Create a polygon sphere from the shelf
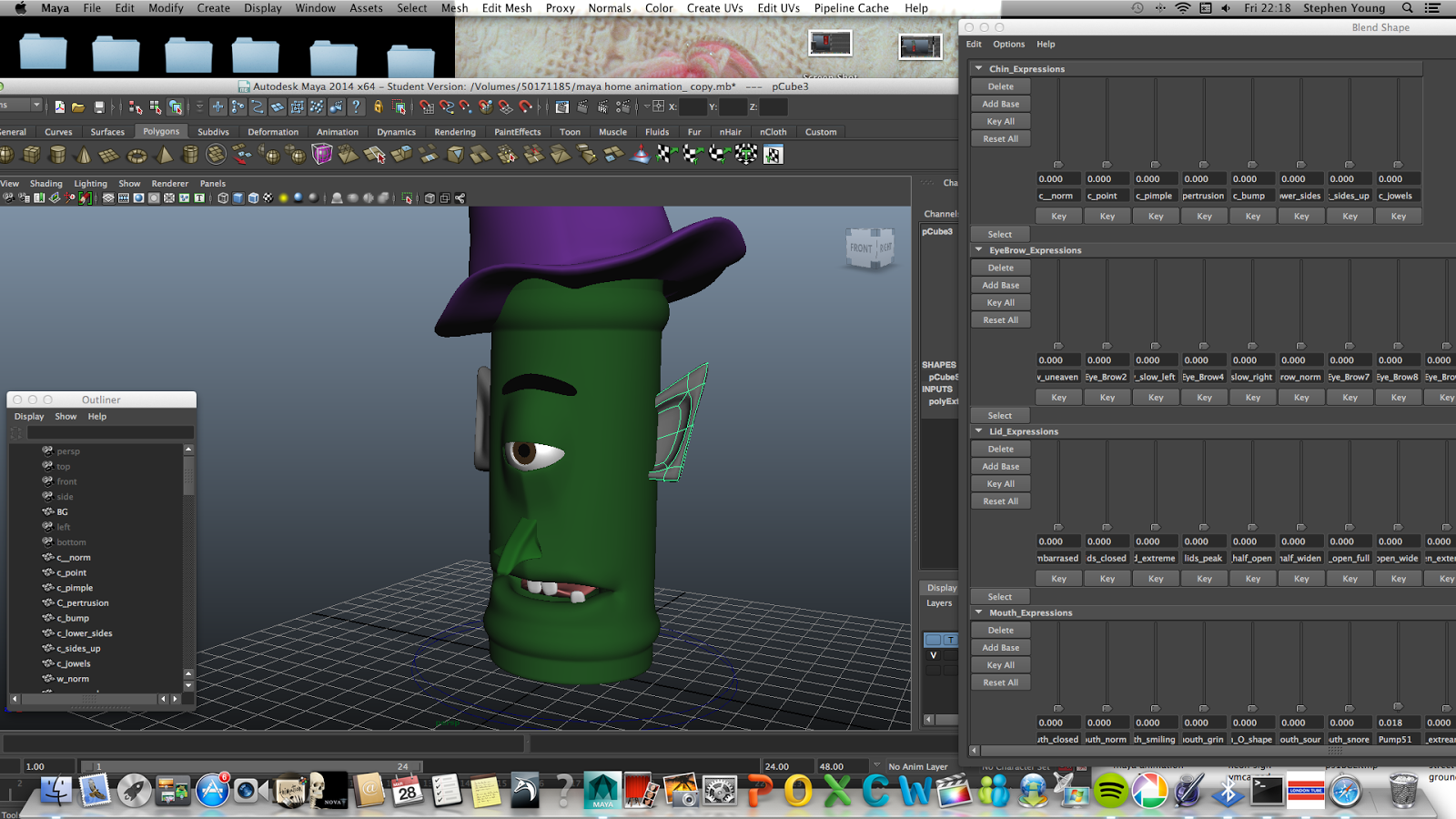 point(5,155)
